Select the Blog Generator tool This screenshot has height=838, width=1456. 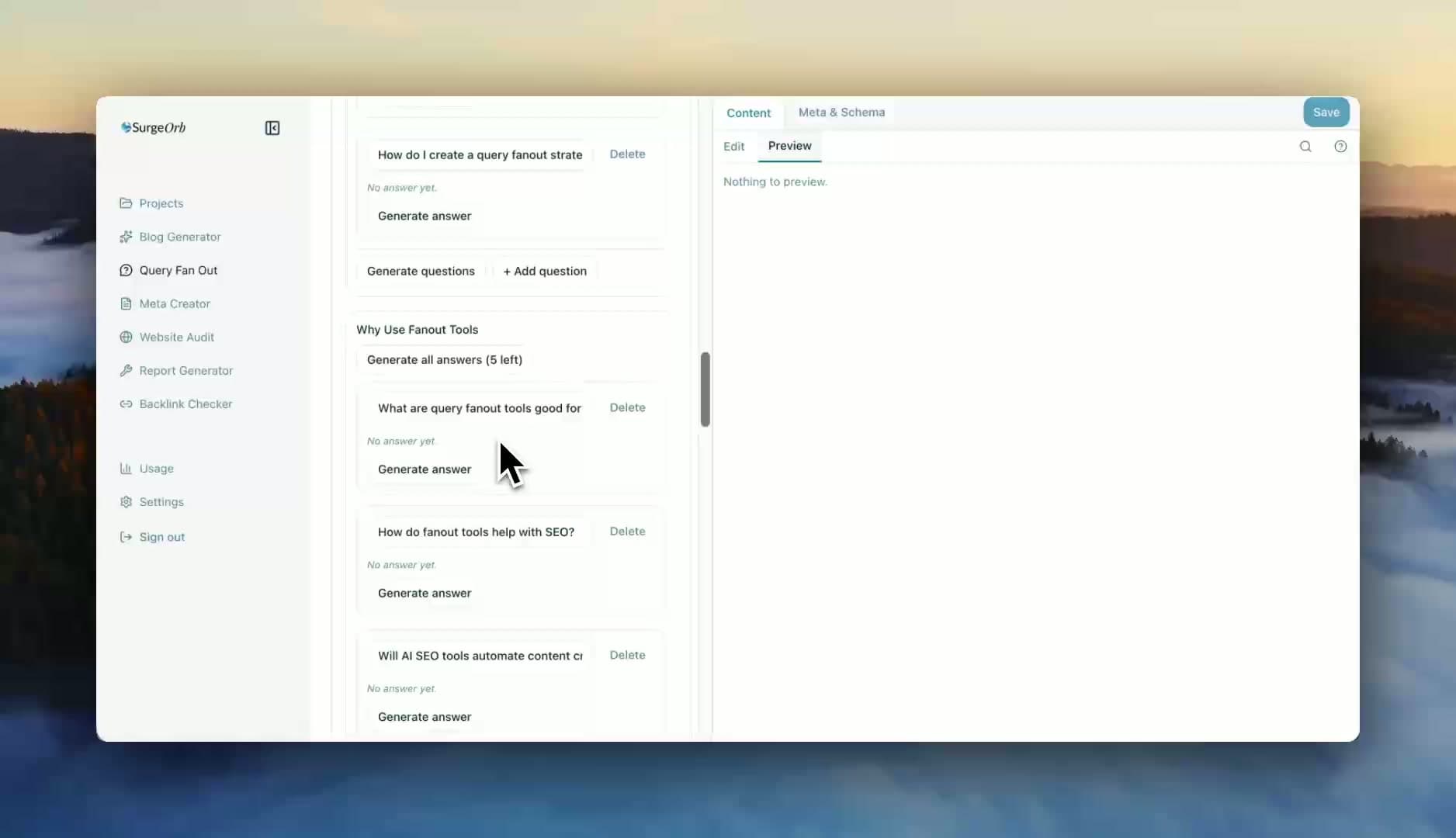179,237
